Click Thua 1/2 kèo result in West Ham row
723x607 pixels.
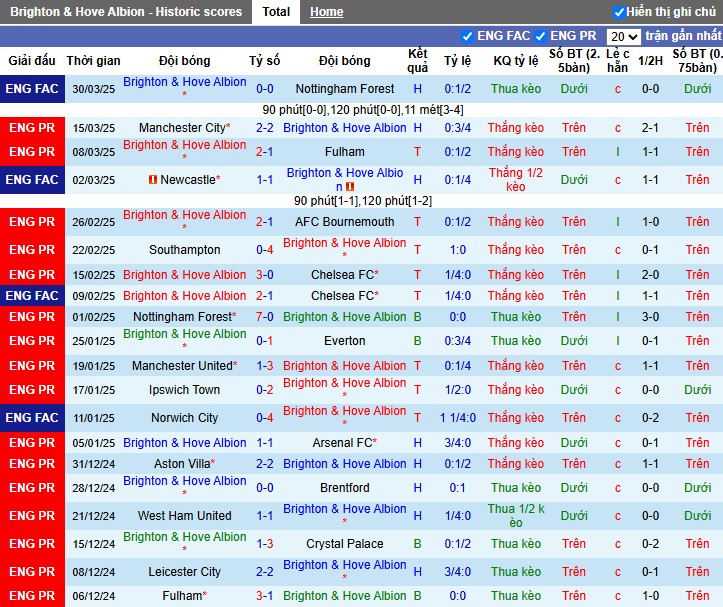tap(516, 516)
